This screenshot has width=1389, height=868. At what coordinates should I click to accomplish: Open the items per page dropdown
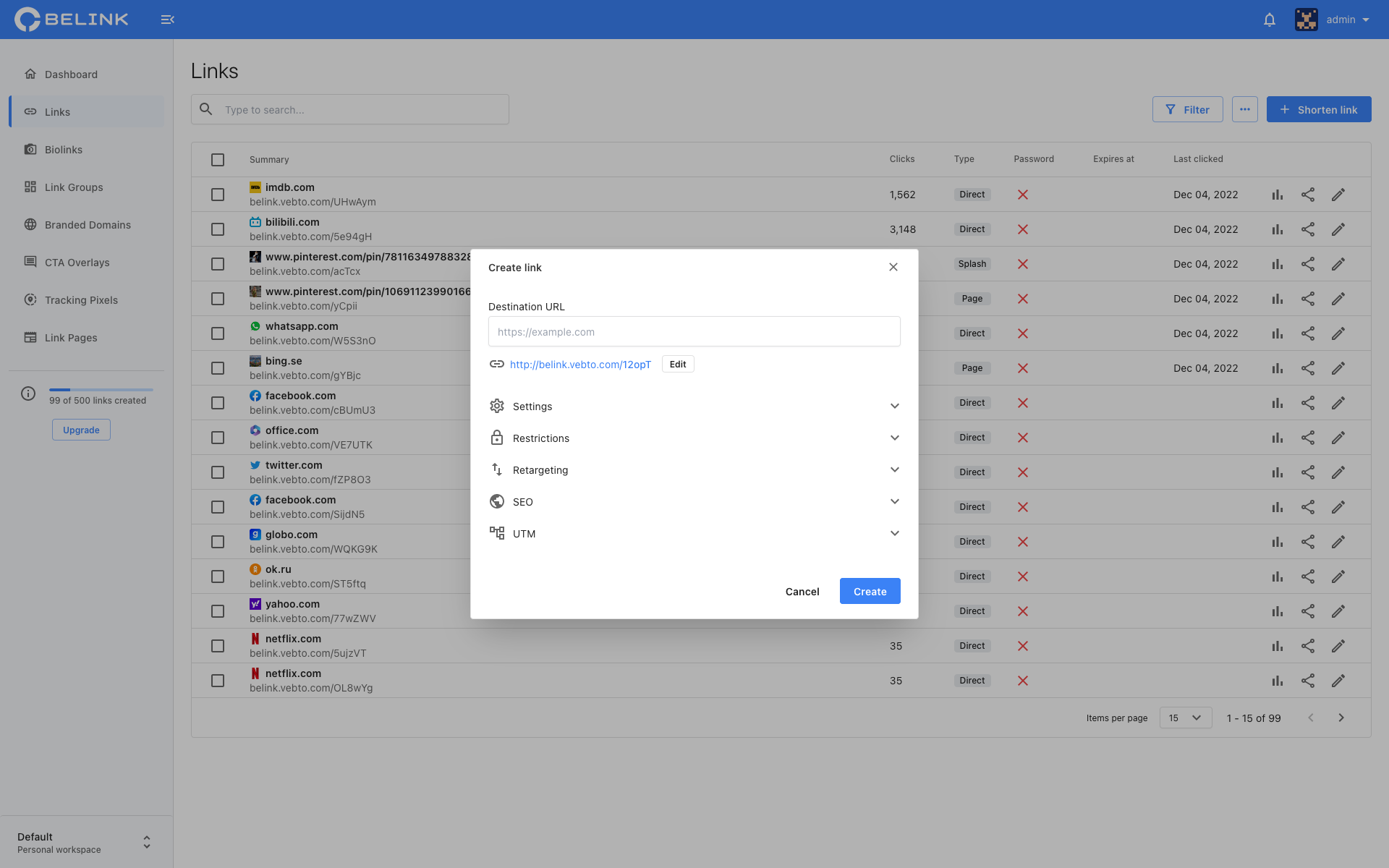click(x=1185, y=718)
